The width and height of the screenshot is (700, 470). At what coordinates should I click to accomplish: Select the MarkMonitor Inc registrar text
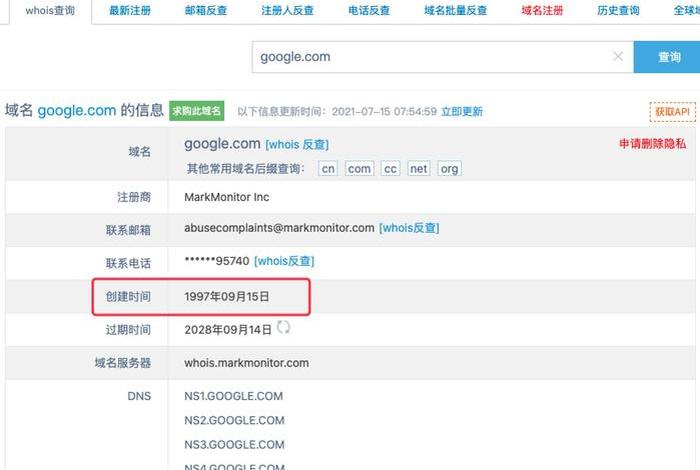coord(227,197)
